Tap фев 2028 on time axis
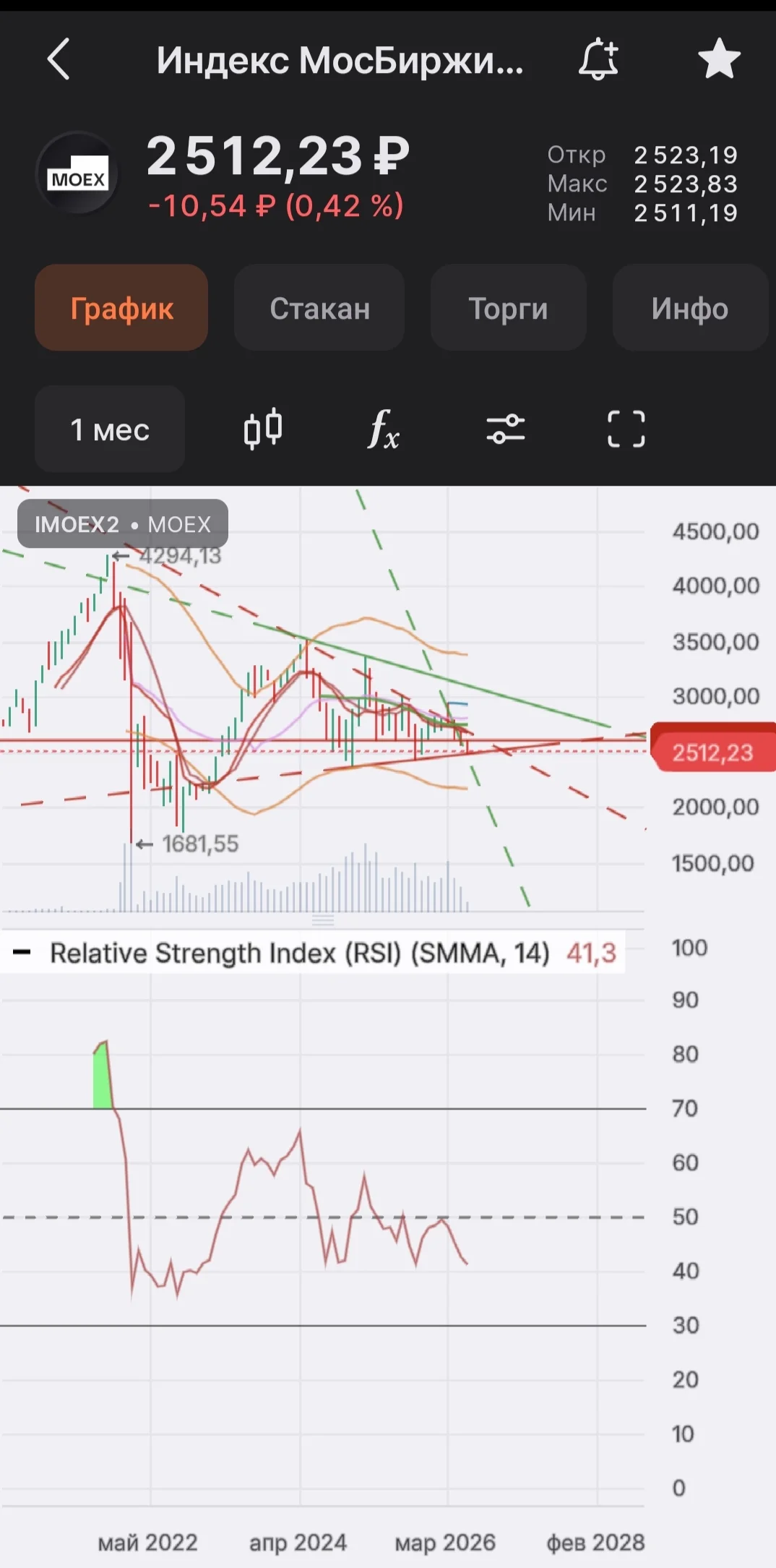776x1568 pixels. tap(595, 1542)
